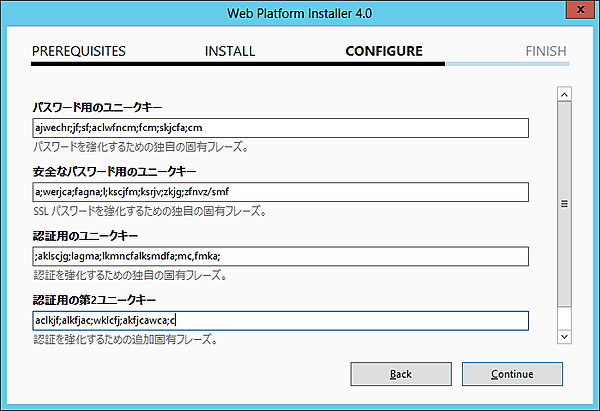Click the vertical scrollbar thumb
Screen dimensions: 600x411
point(564,203)
